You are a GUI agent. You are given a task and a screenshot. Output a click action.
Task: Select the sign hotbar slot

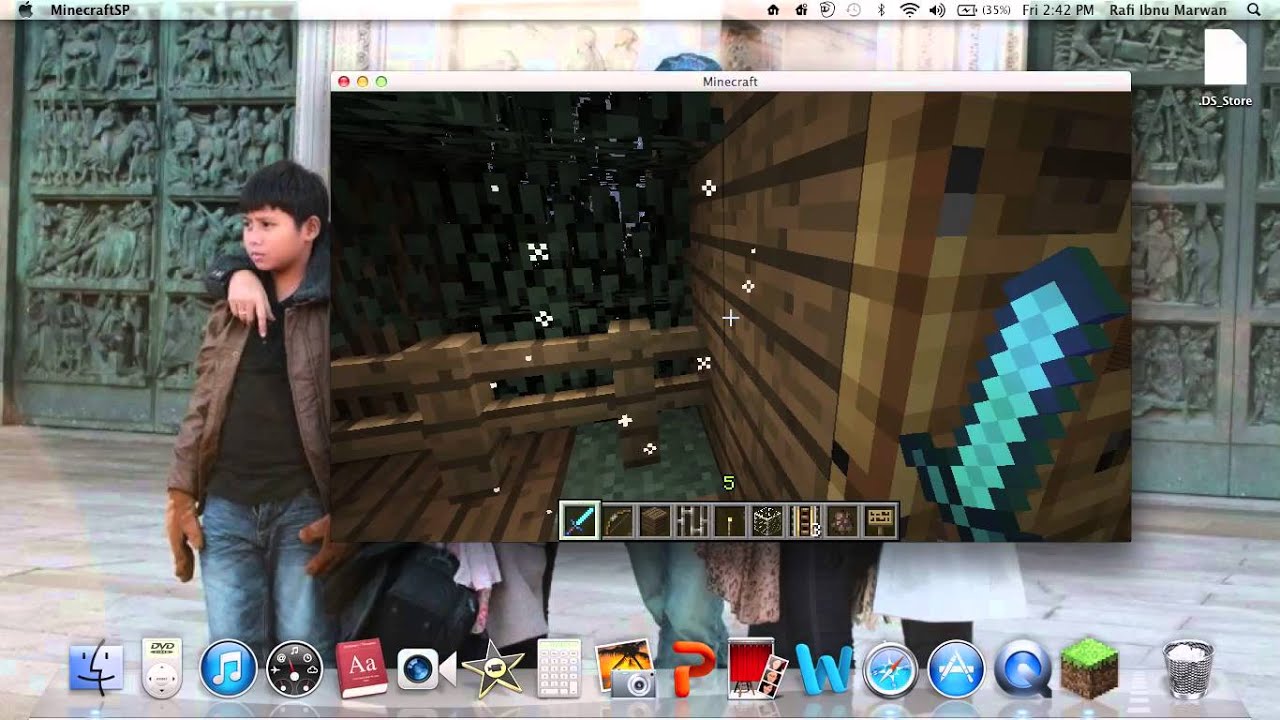pyautogui.click(x=880, y=521)
